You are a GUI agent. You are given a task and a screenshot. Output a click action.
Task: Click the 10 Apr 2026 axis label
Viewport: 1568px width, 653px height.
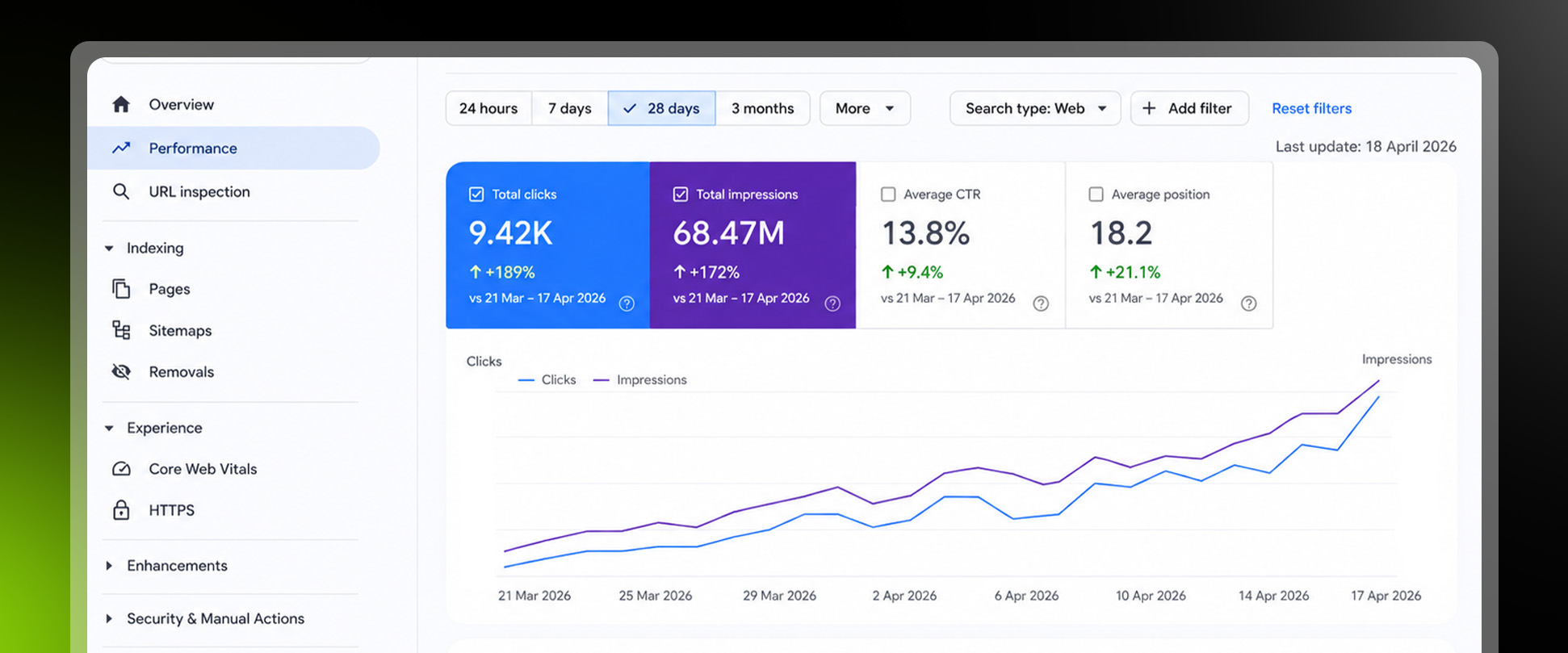(1151, 596)
